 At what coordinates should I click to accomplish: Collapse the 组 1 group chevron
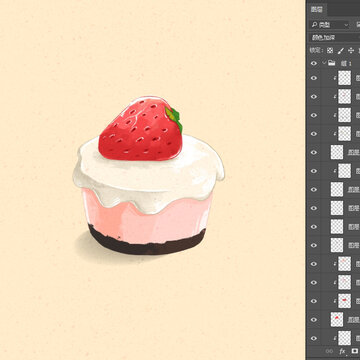324,63
